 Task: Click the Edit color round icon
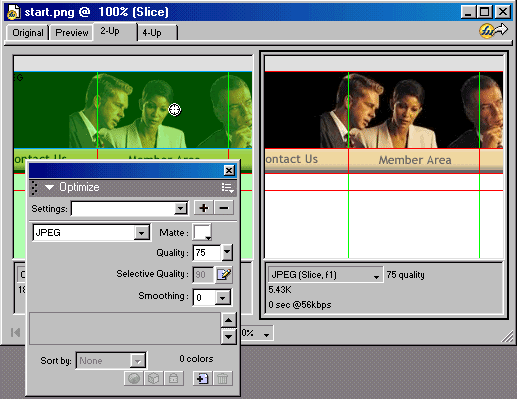coord(134,378)
